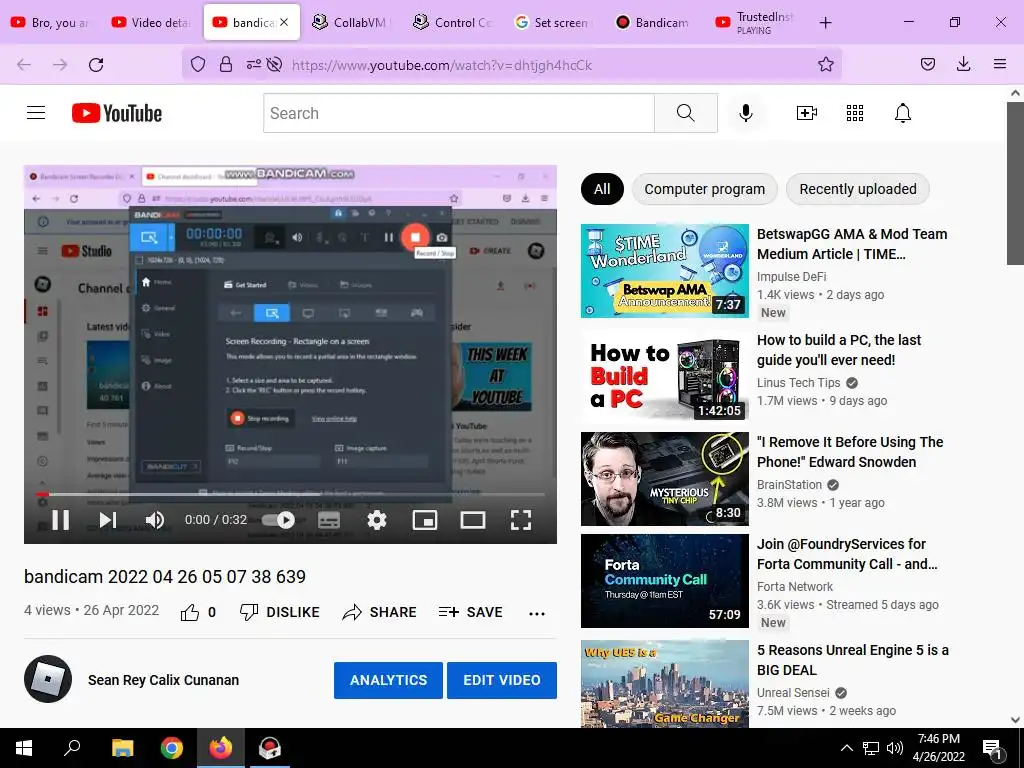Close the current bandicam browser tab
1024x768 pixels.
pyautogui.click(x=284, y=22)
